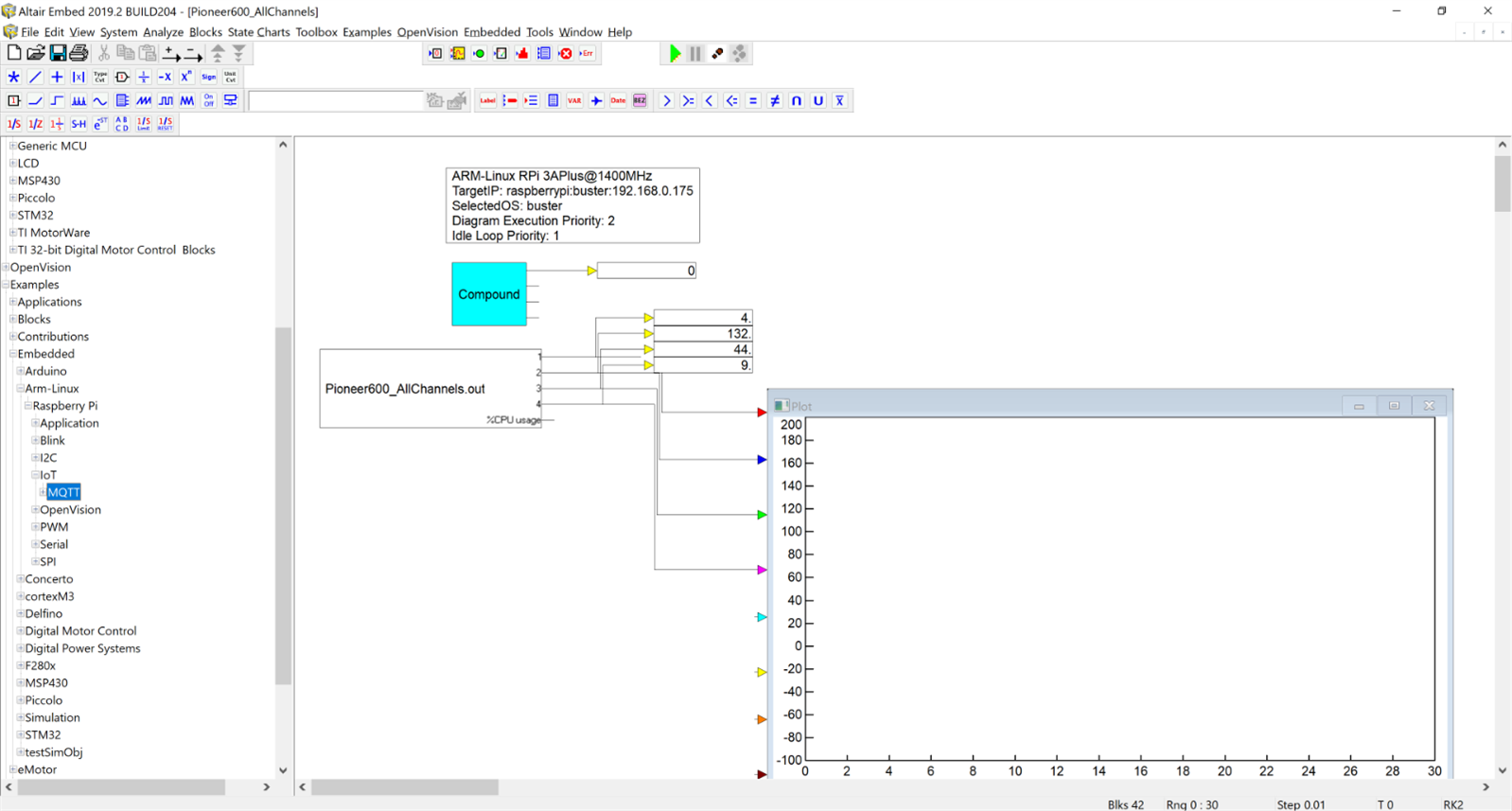Insert a histogram block (red bars icon)

coord(522,54)
